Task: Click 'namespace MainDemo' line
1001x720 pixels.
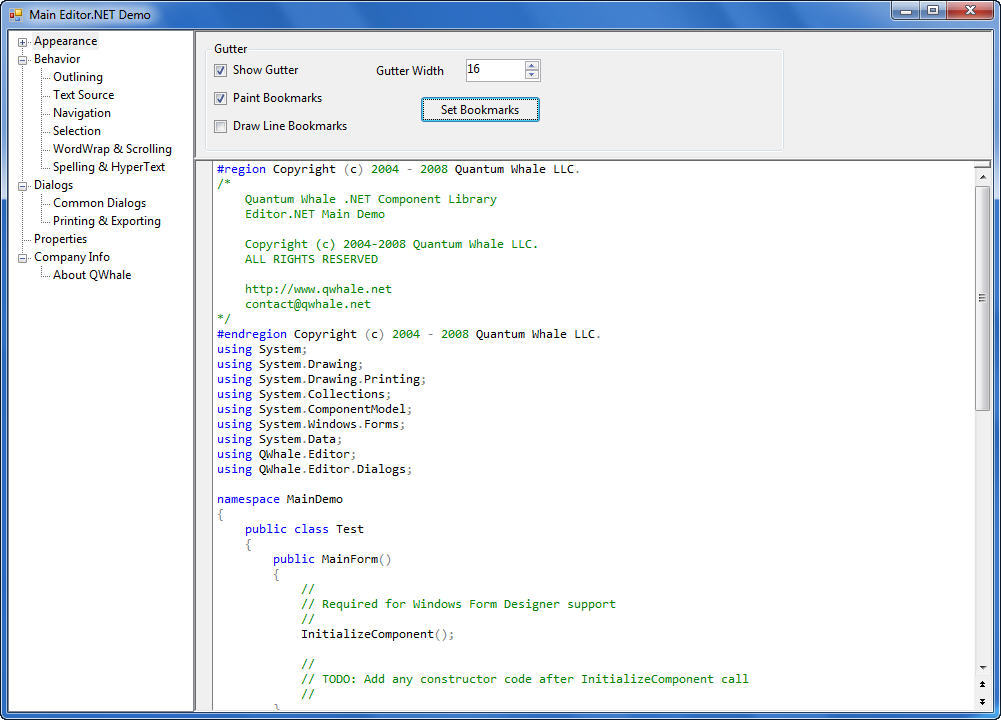Action: coord(280,499)
